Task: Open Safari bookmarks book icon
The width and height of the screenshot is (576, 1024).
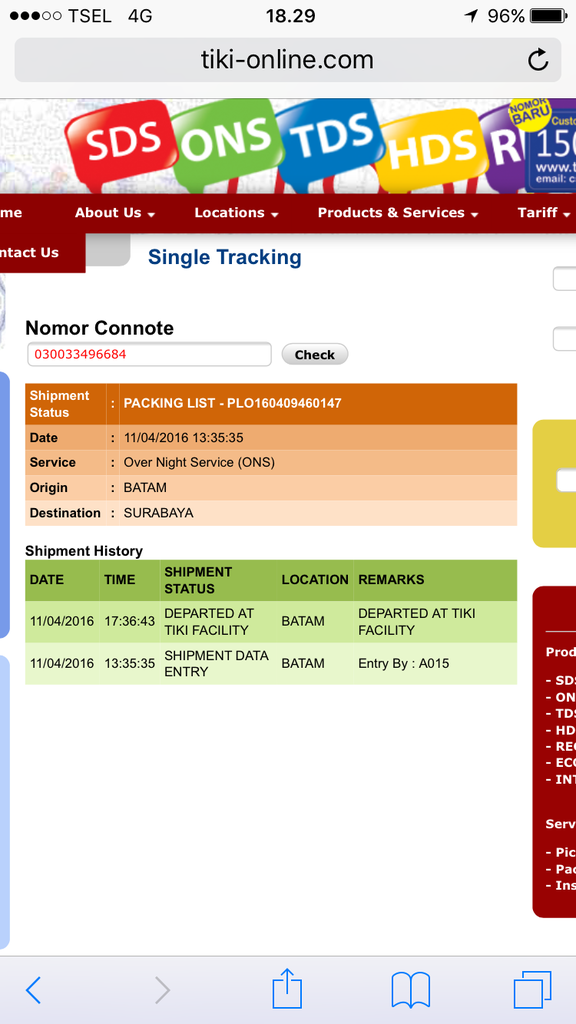Action: (x=411, y=990)
